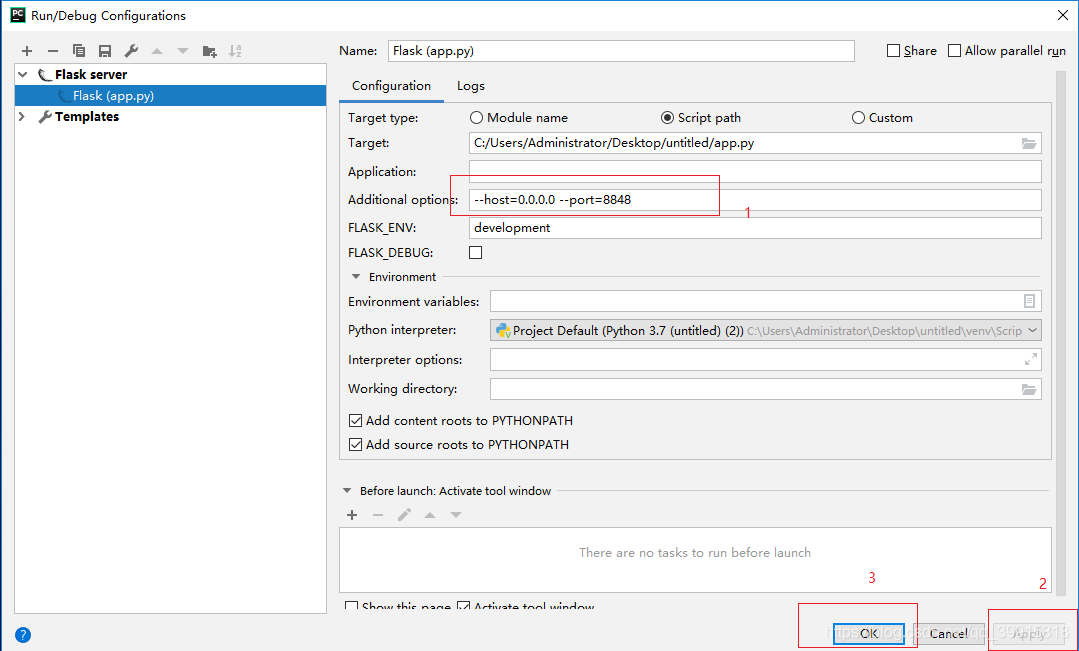Select the Flask server group

[91, 74]
